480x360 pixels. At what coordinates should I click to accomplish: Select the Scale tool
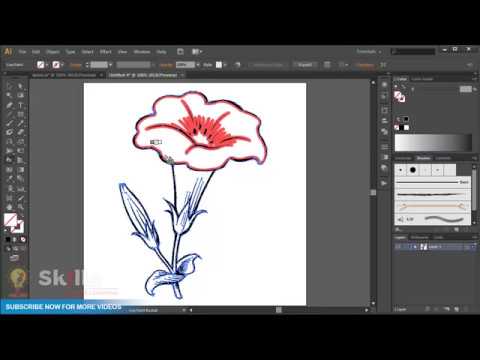point(20,142)
